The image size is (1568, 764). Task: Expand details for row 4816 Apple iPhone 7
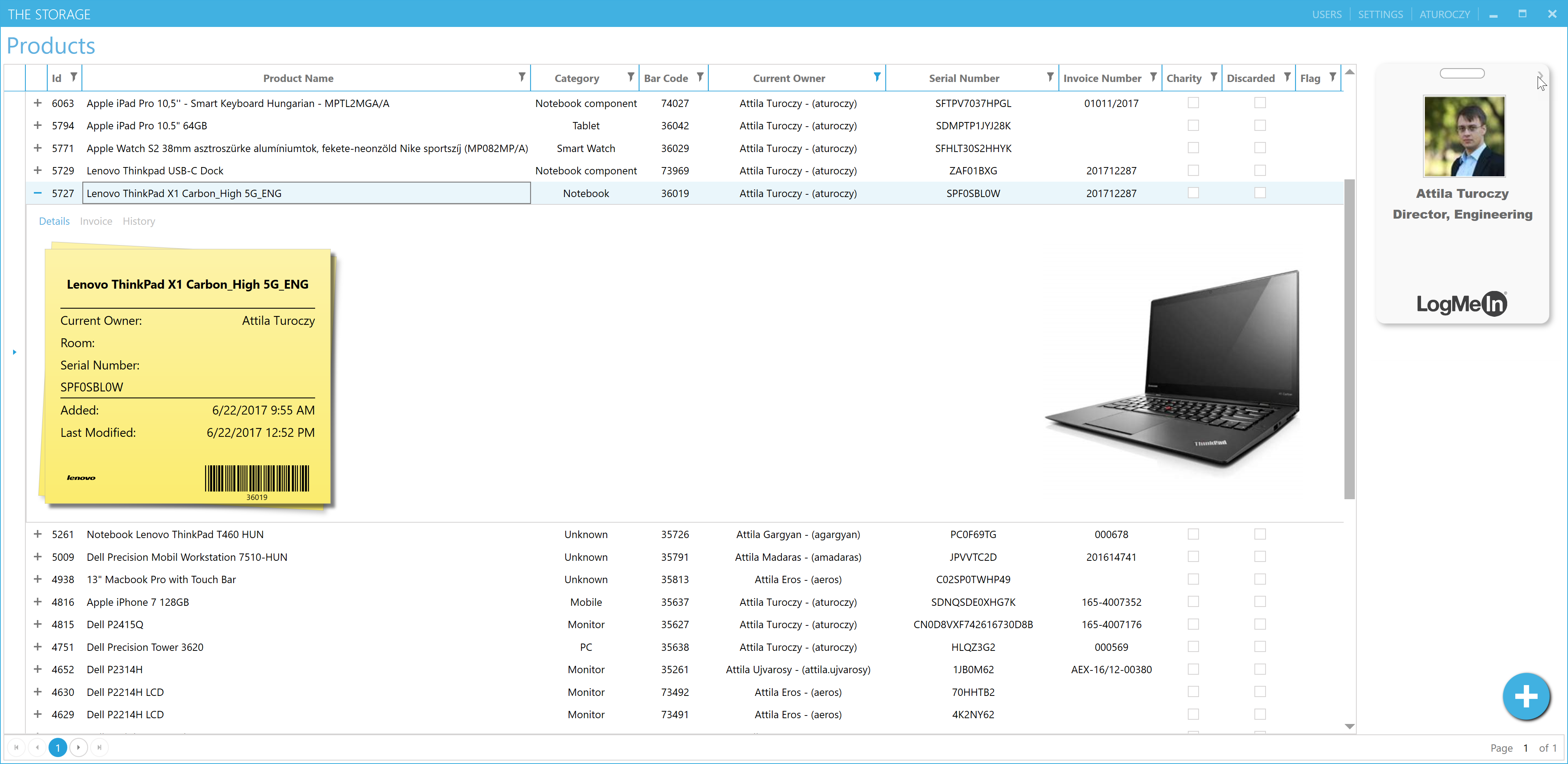click(x=38, y=602)
